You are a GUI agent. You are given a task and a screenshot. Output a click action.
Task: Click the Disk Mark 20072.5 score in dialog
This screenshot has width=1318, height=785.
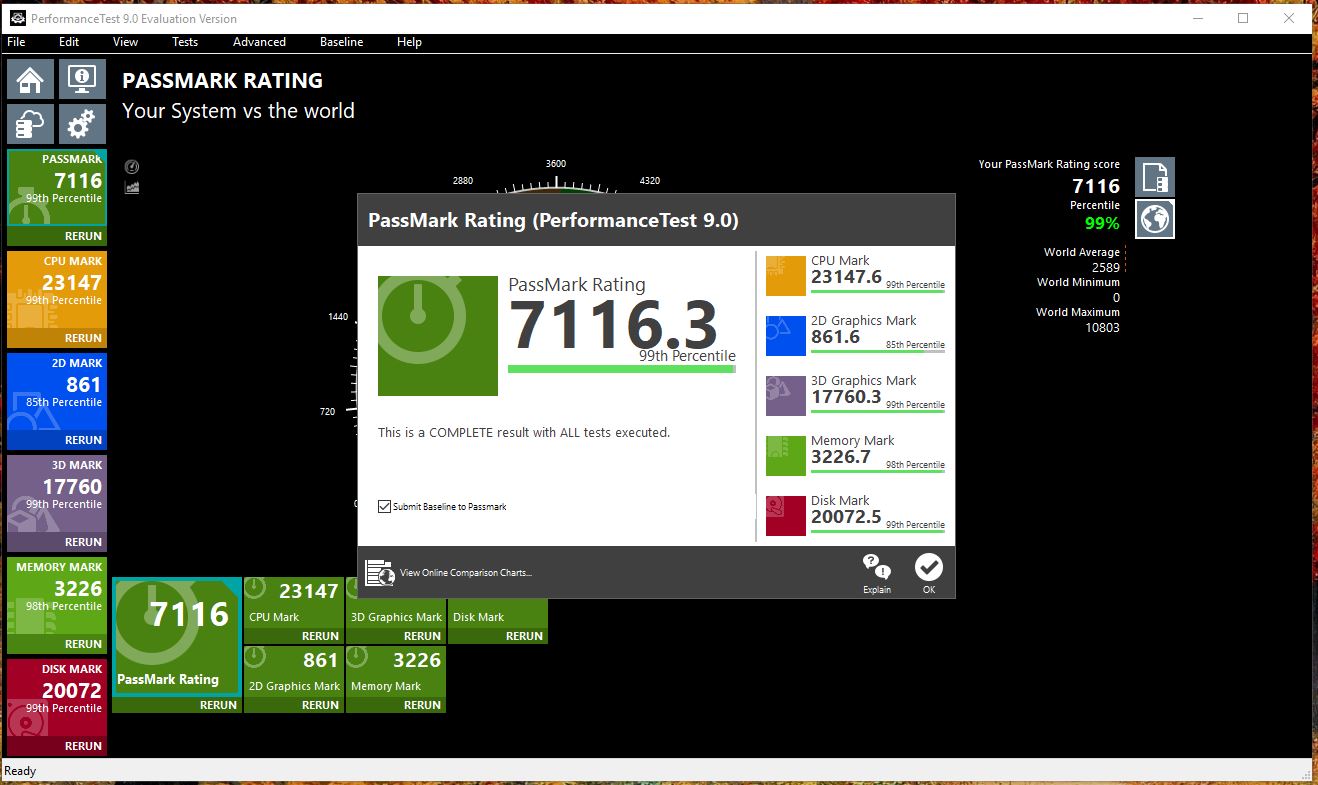[846, 517]
